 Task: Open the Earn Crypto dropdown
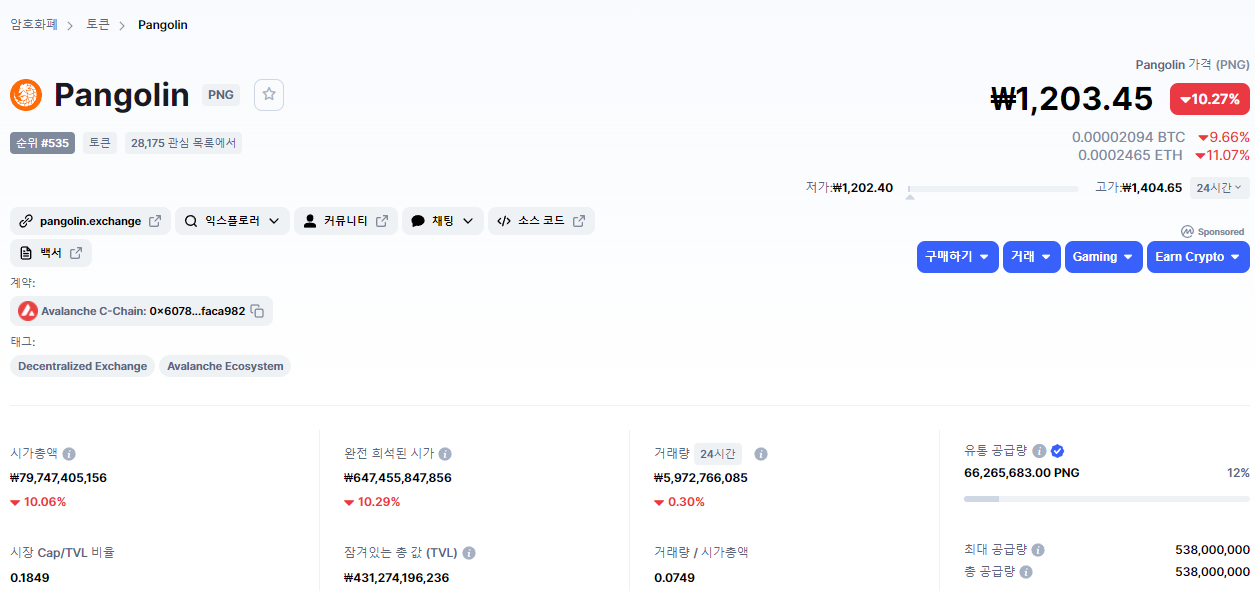coord(1197,257)
